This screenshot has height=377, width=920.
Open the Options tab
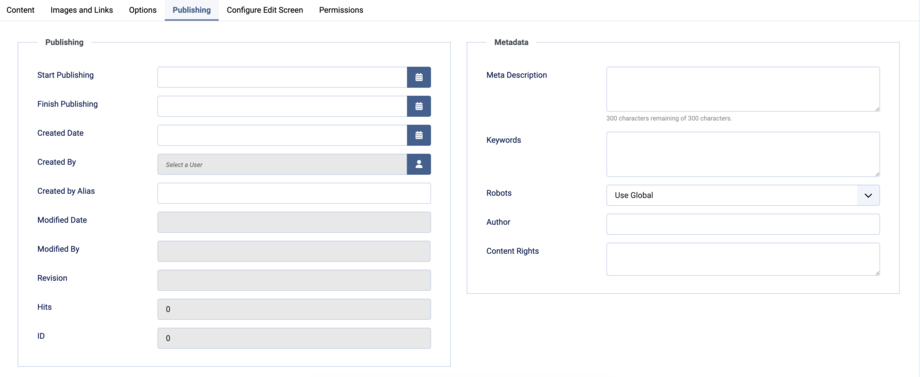(143, 10)
